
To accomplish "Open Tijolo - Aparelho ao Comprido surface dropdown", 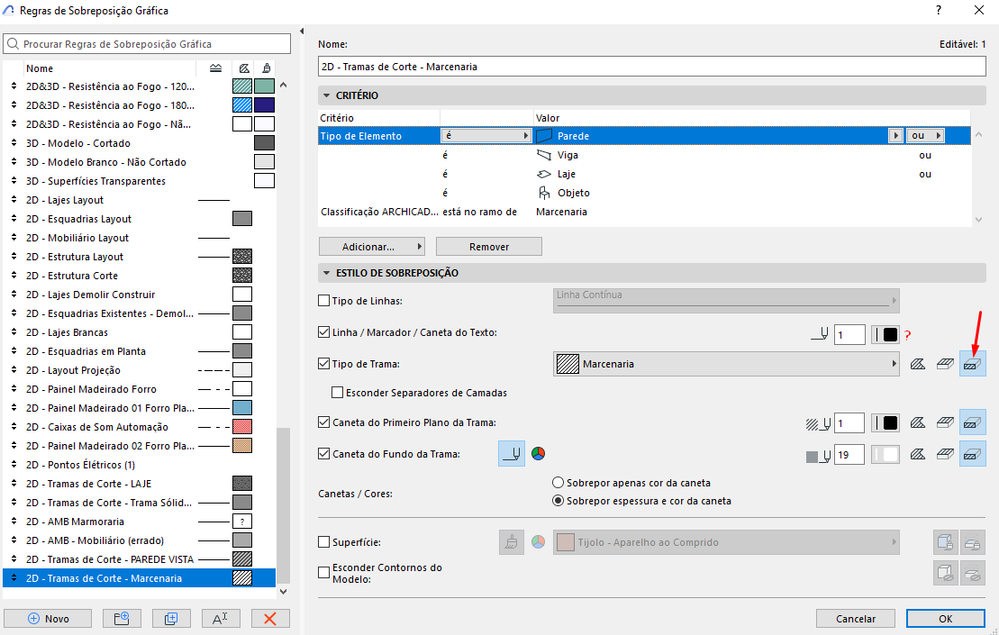I will pyautogui.click(x=726, y=543).
